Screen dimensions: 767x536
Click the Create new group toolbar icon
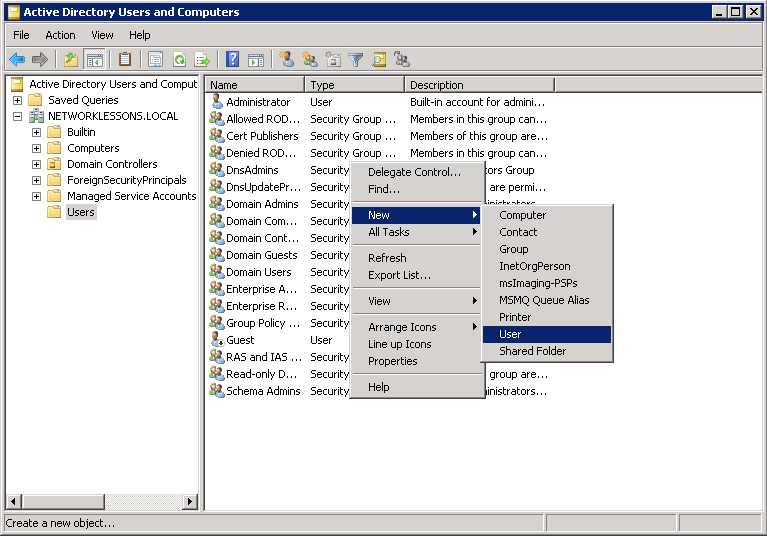point(310,60)
